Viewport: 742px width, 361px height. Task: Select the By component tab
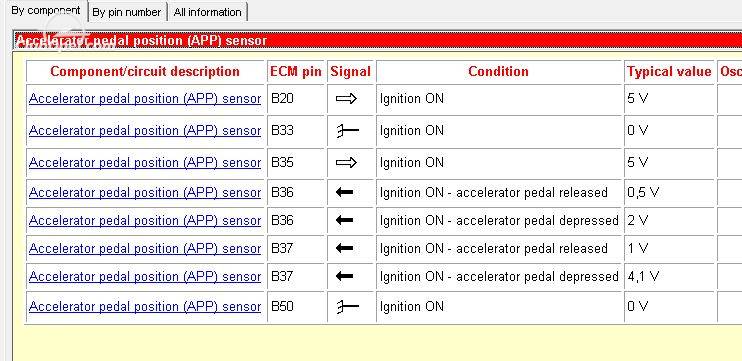45,11
